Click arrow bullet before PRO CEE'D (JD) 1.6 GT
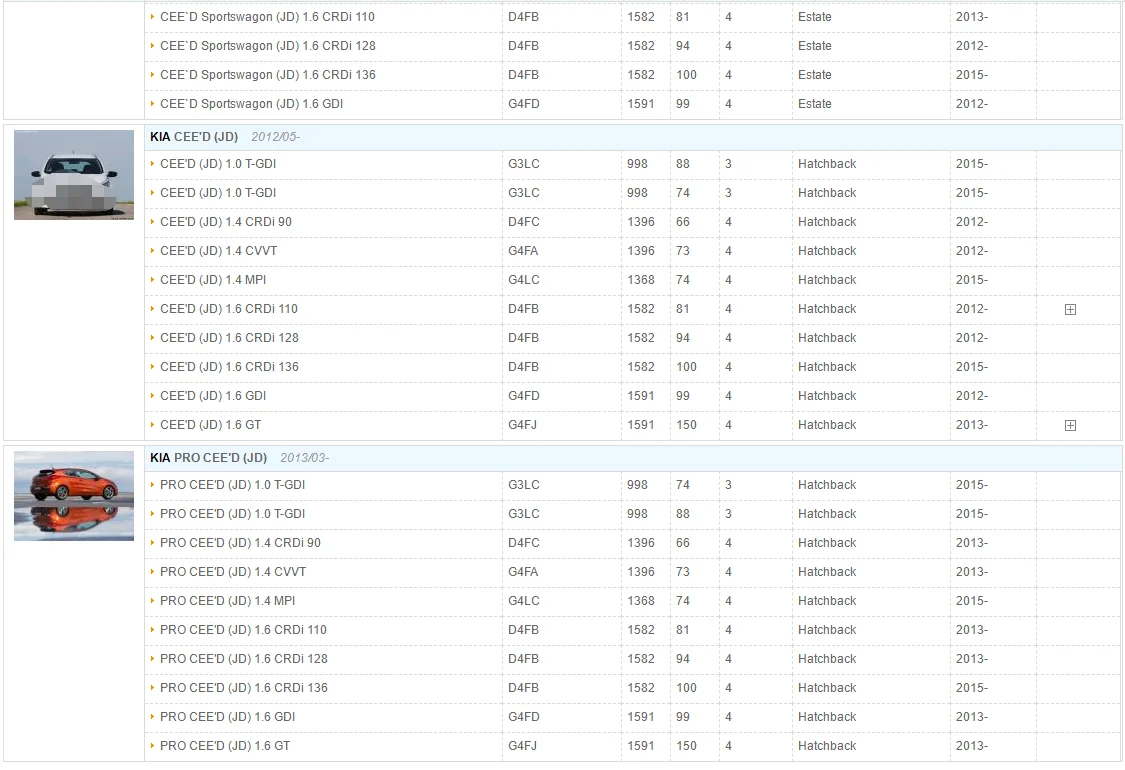Screen dimensions: 1125x770 coord(152,746)
